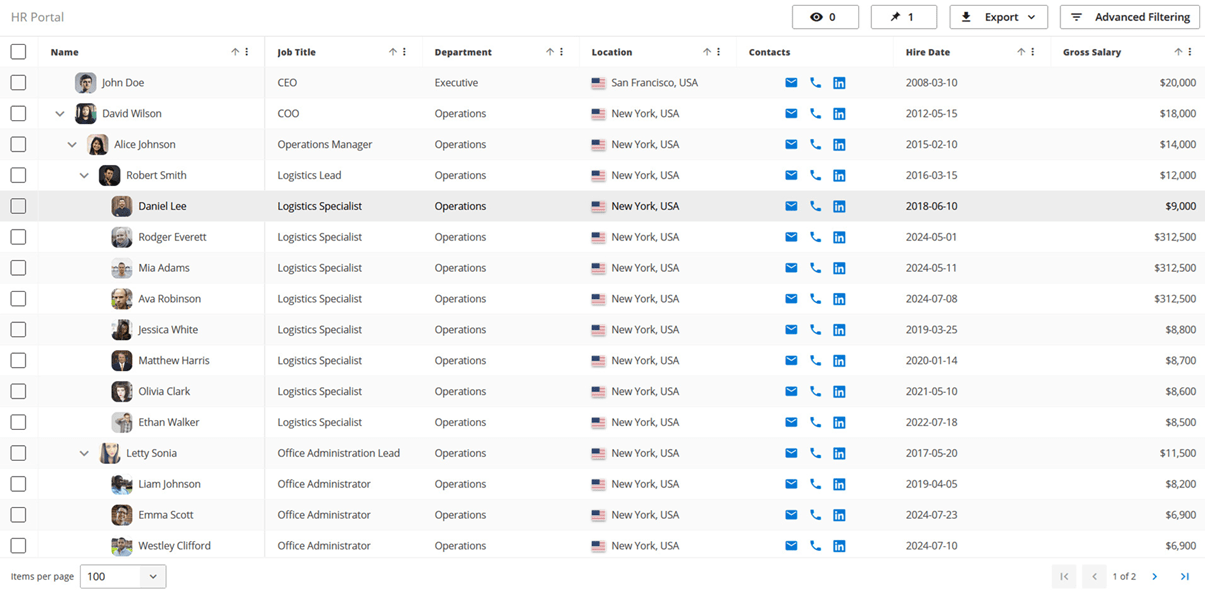Click the email icon for Letty Sonia

click(791, 453)
